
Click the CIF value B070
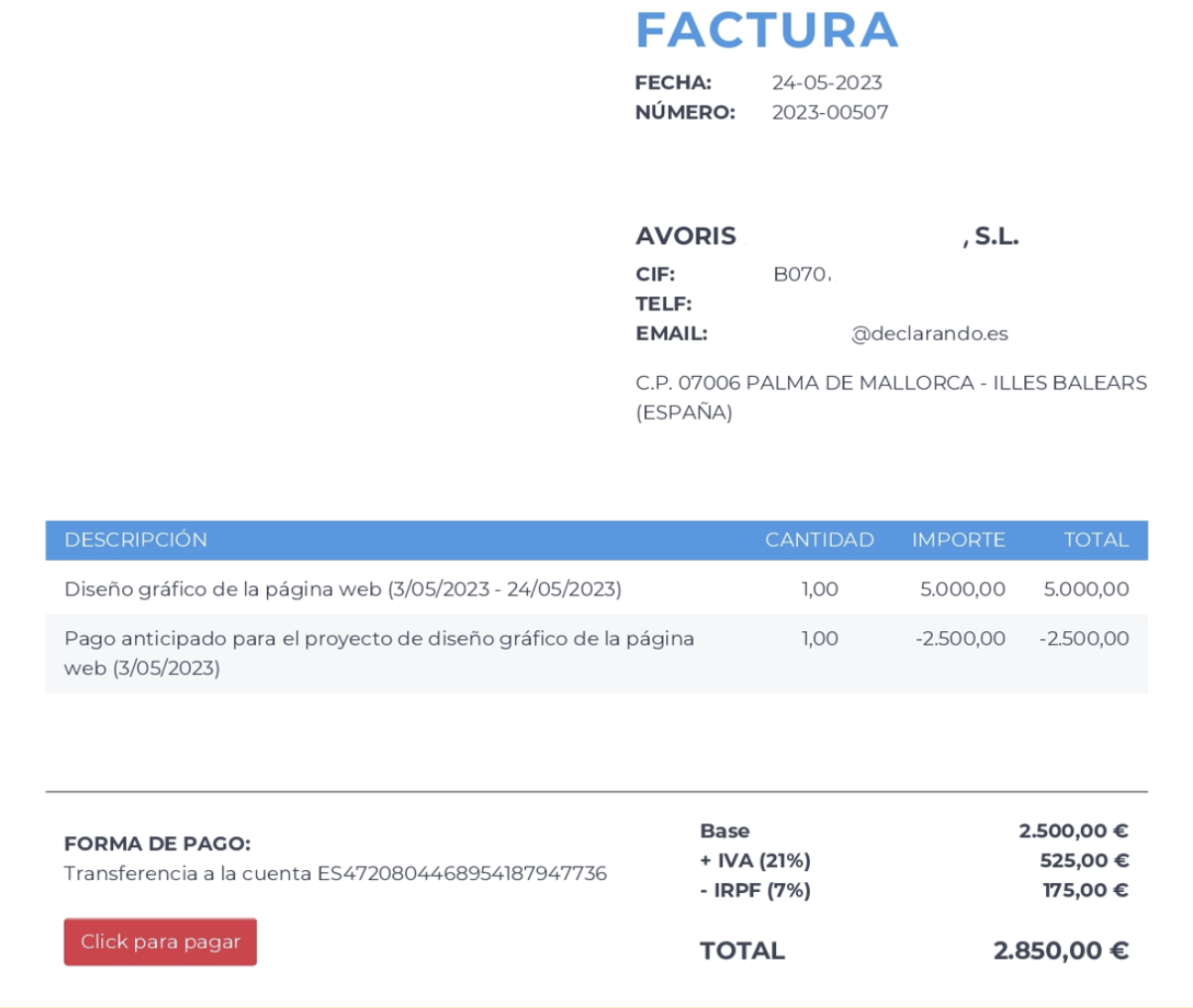(801, 274)
